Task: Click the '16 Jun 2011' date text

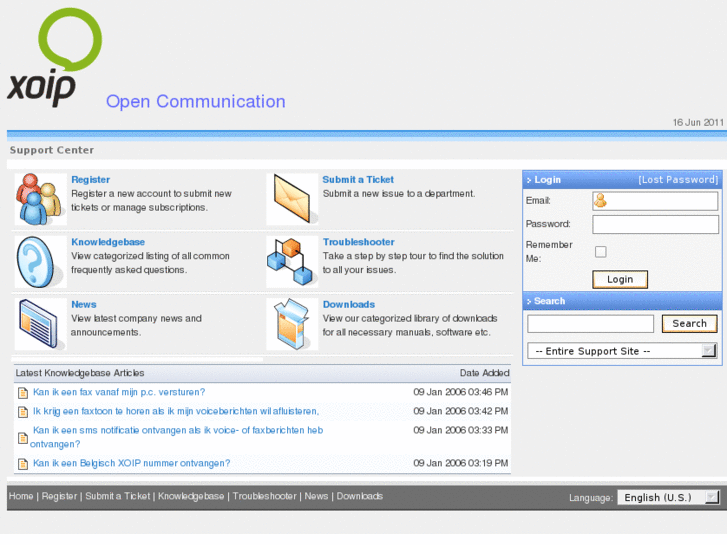Action: point(698,122)
